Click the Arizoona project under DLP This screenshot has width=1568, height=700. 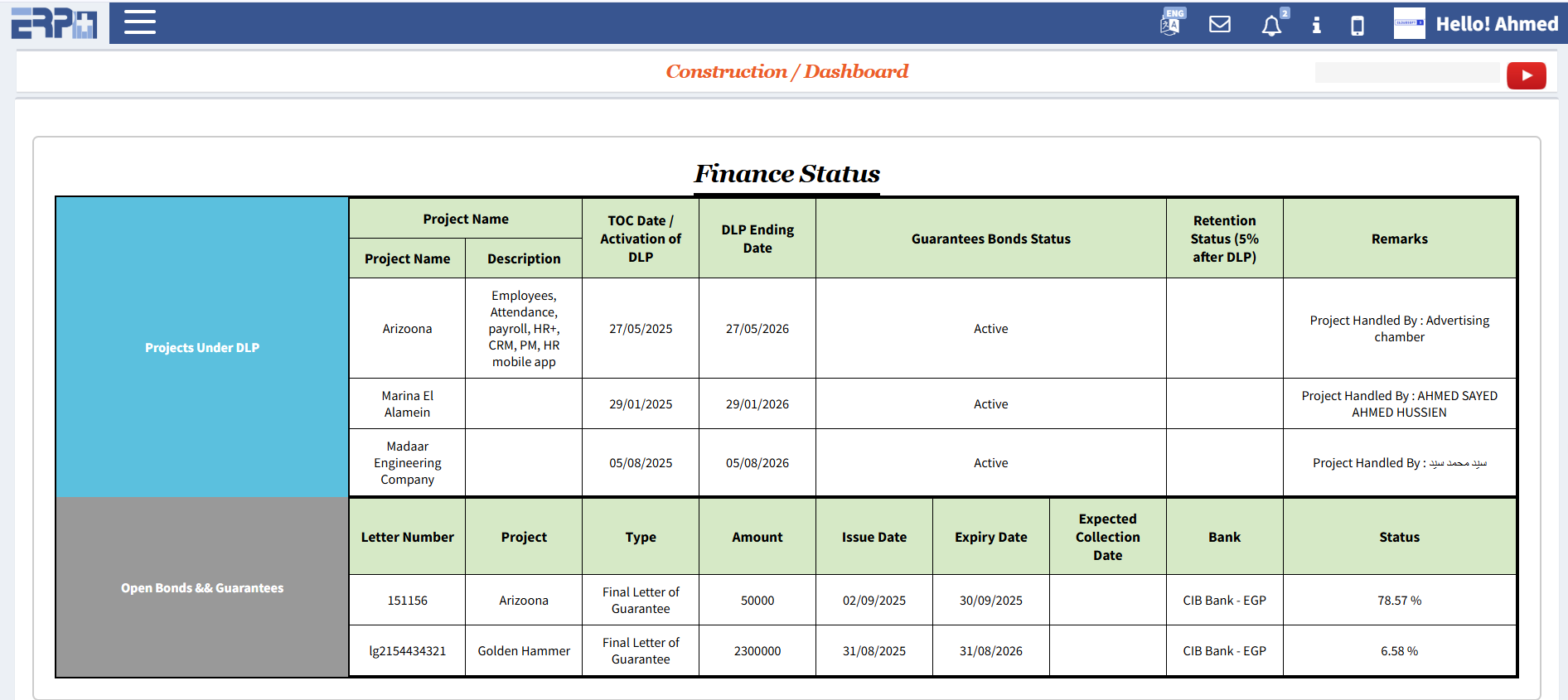coord(407,329)
